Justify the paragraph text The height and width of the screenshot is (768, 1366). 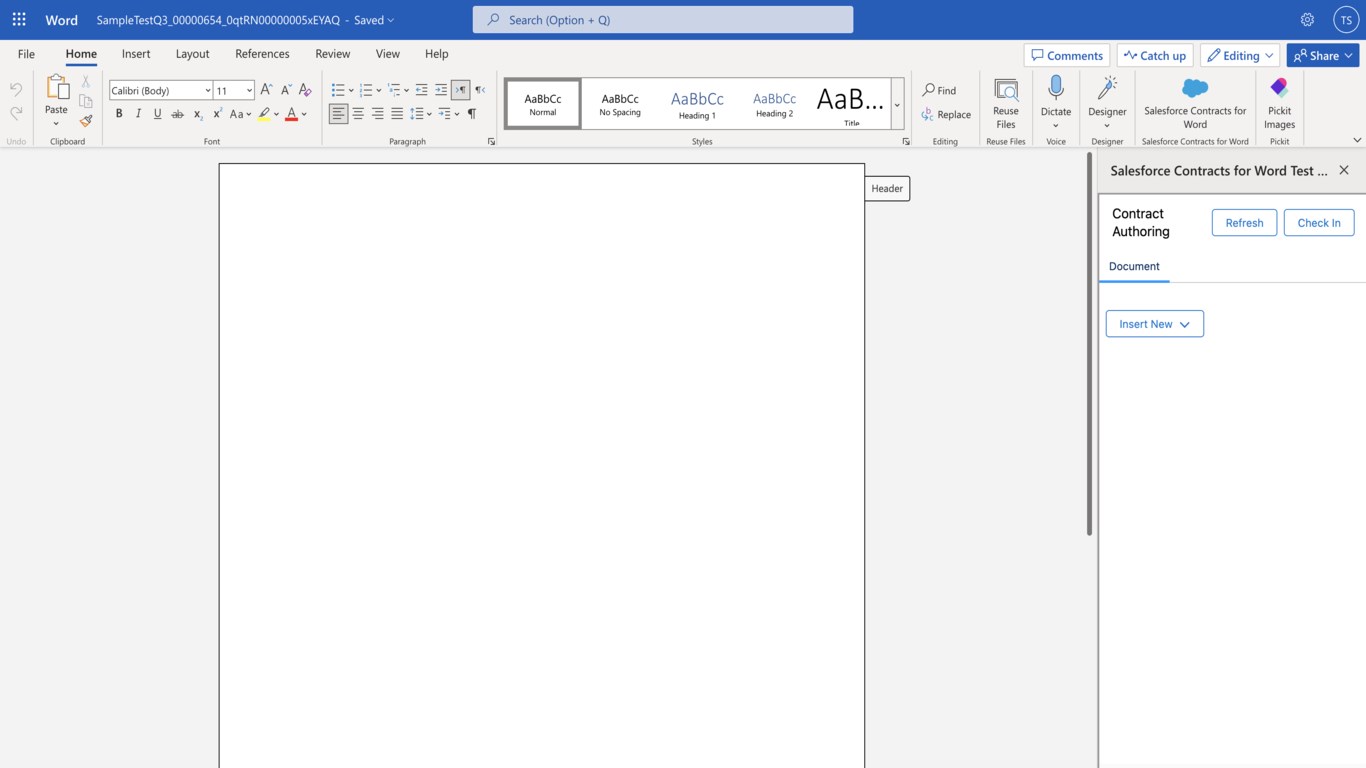tap(397, 114)
